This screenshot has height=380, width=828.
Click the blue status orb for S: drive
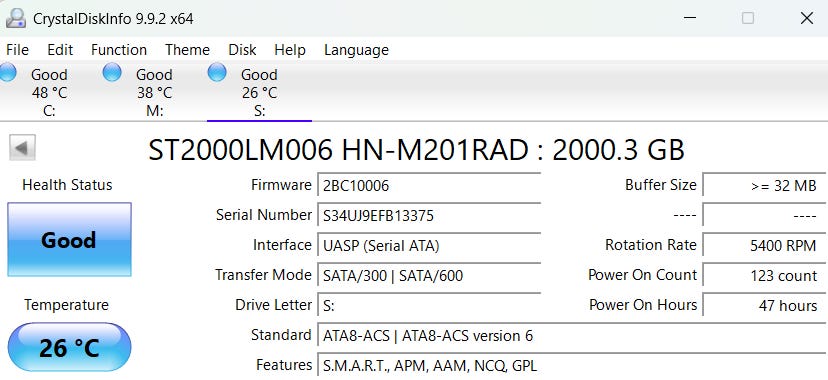click(217, 72)
